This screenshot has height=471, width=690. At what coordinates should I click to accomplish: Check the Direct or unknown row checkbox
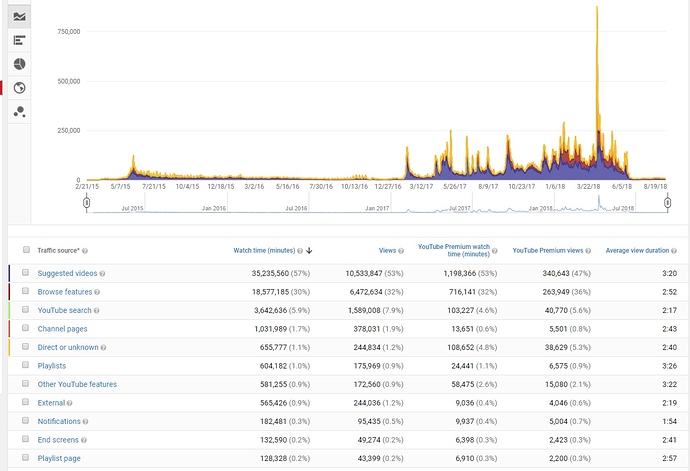(x=26, y=346)
